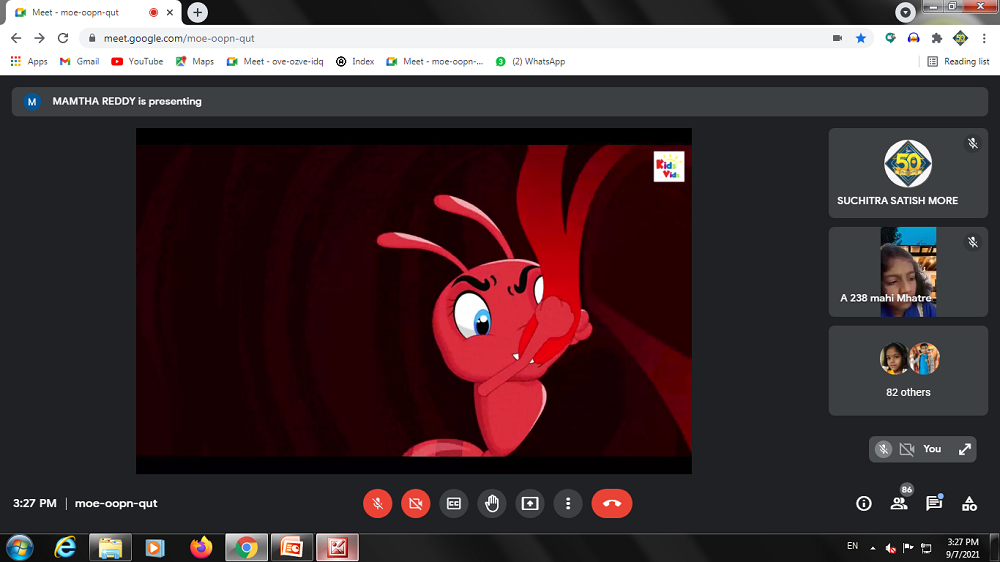
Task: Open the WhatsApp bookmark
Action: tap(530, 61)
